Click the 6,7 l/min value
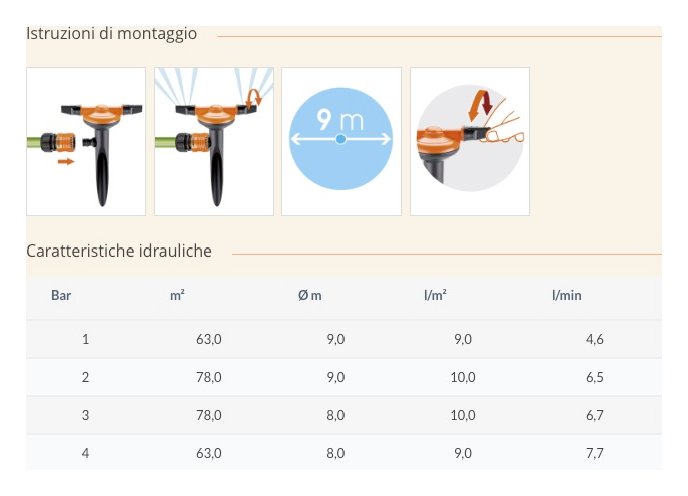The image size is (688, 496). pos(594,415)
